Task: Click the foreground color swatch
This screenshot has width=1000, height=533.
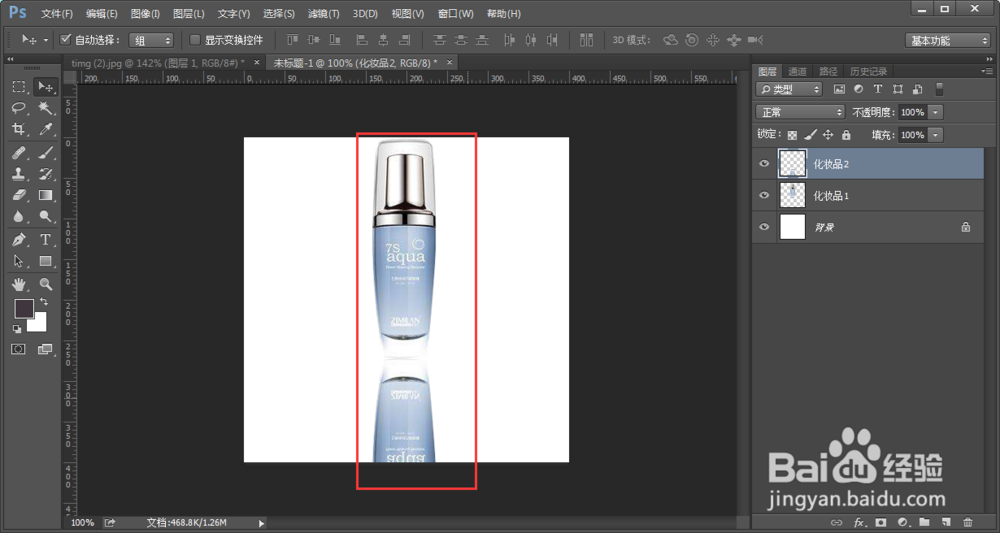Action: point(24,309)
